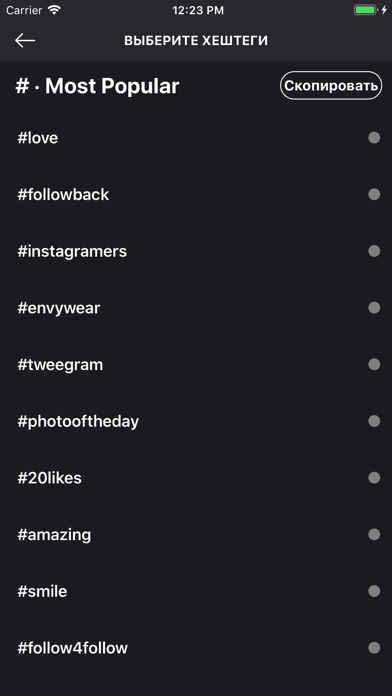Toggle the #amazing selection dot
This screenshot has width=392, height=696.
pos(374,534)
